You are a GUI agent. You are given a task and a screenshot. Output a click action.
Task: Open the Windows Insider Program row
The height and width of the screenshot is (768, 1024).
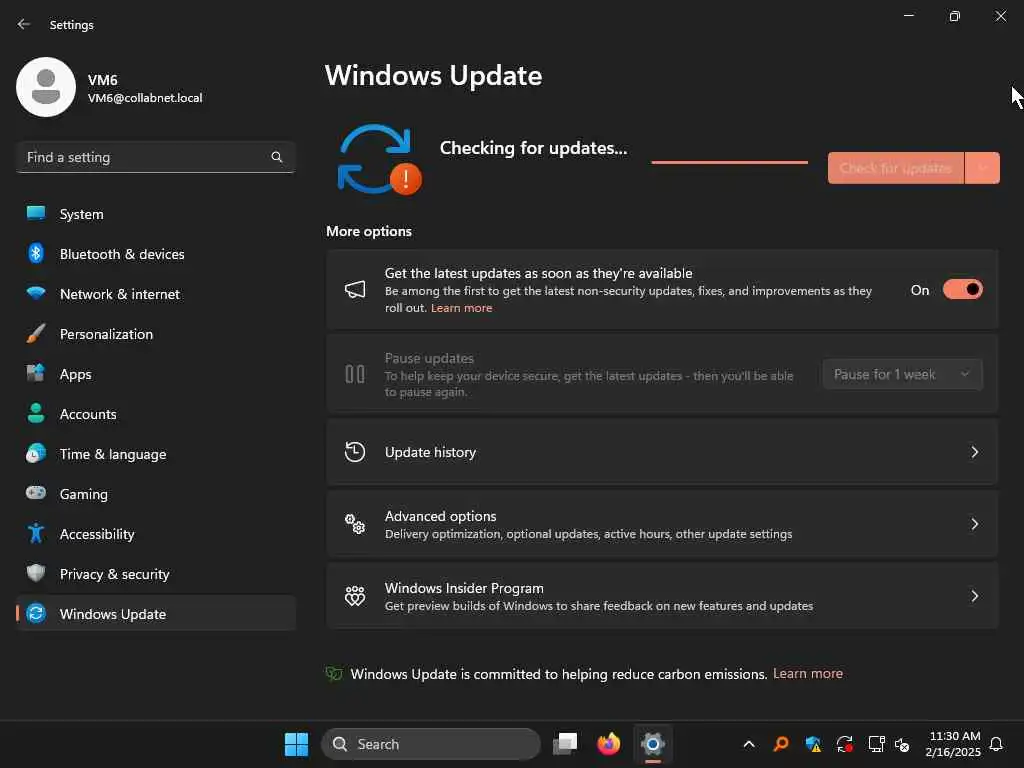point(662,596)
